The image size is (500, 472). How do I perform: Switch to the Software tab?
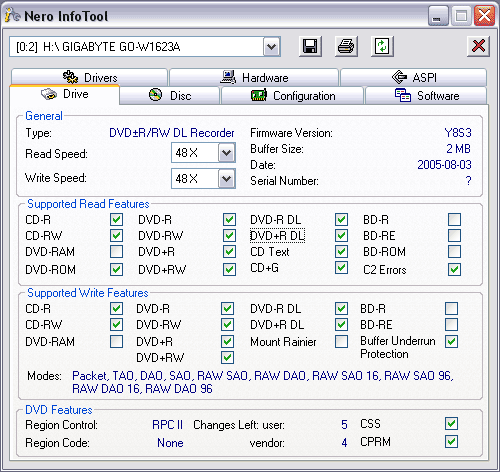426,96
